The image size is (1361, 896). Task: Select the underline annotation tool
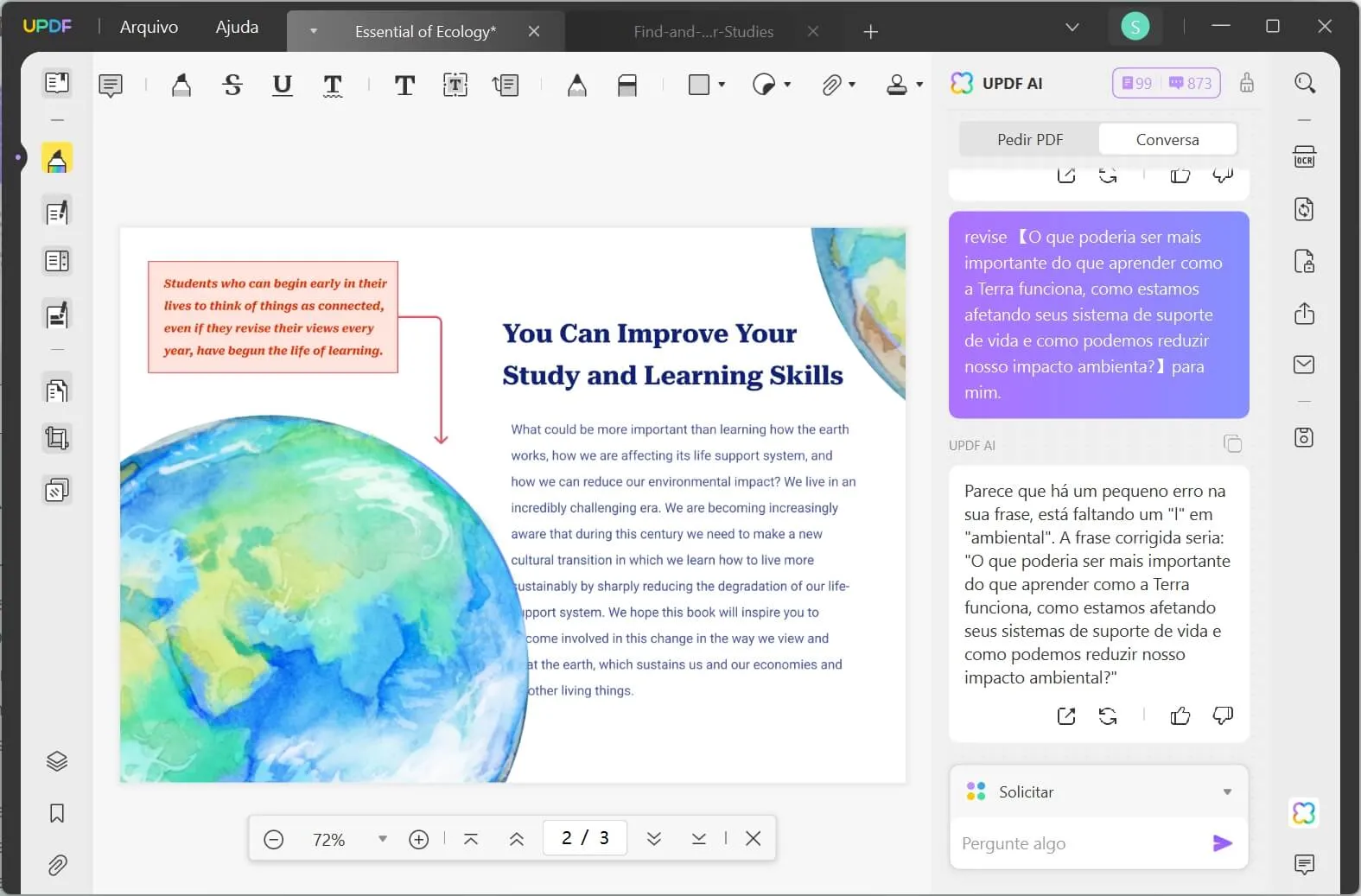282,85
